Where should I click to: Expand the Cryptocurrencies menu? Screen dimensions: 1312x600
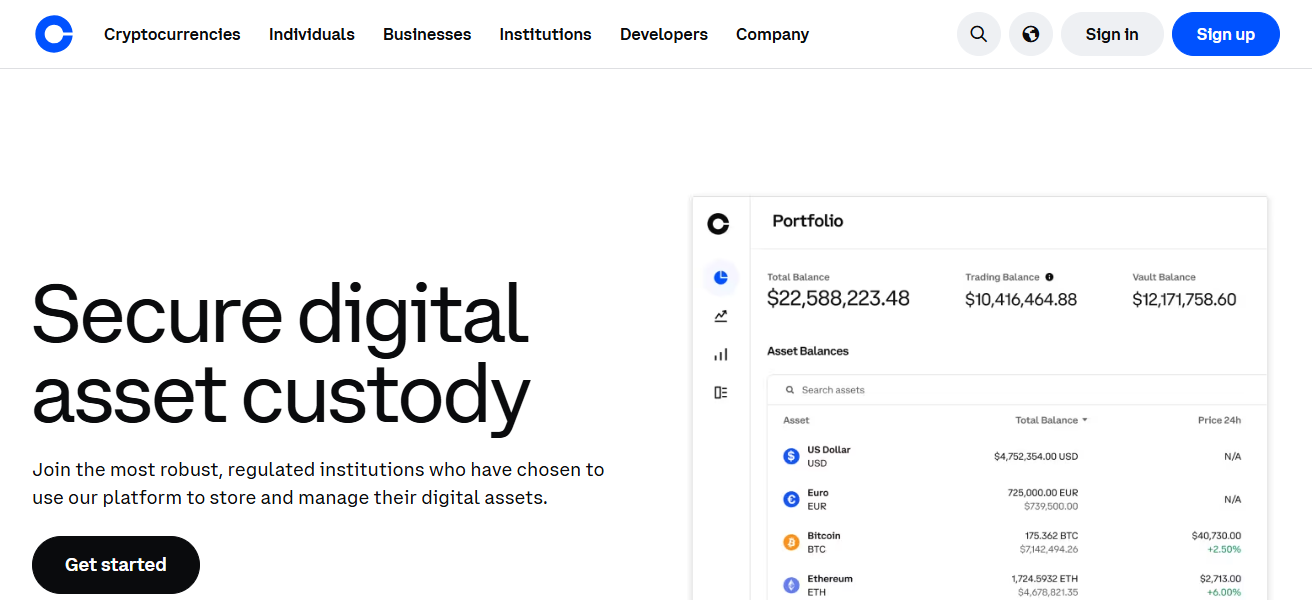(172, 34)
